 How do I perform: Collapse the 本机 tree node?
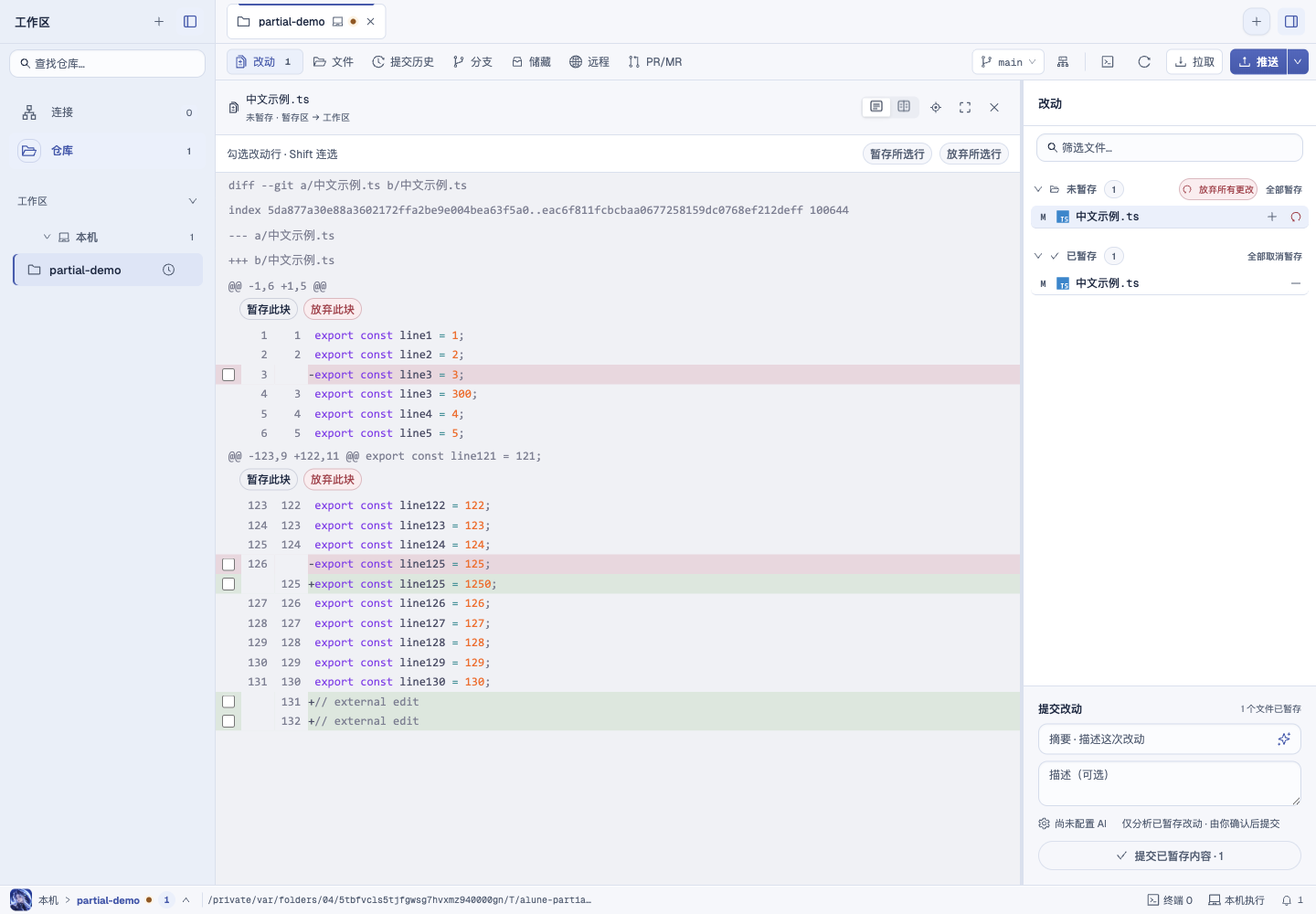coord(48,237)
